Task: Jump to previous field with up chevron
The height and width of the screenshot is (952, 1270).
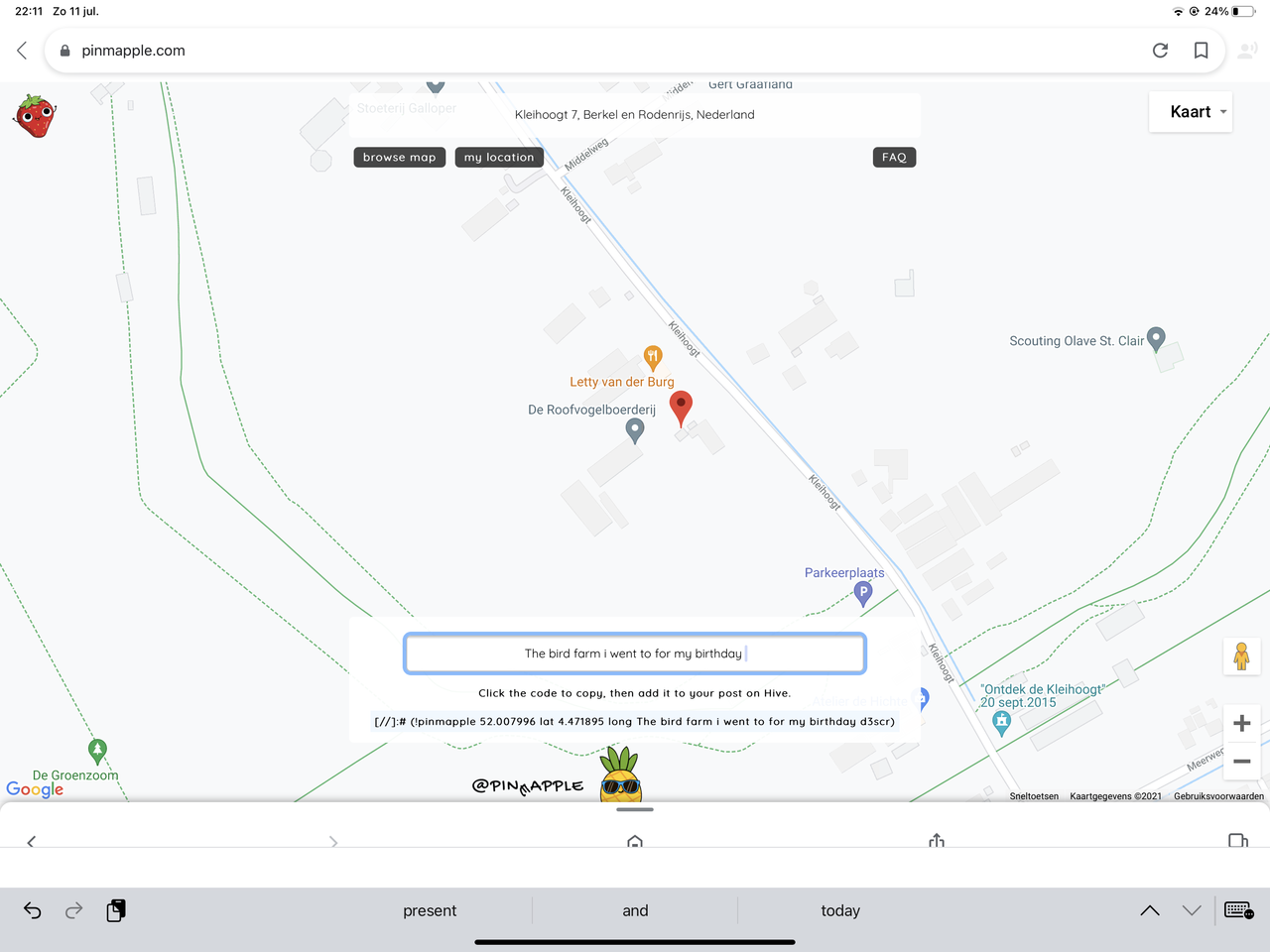Action: [1150, 910]
